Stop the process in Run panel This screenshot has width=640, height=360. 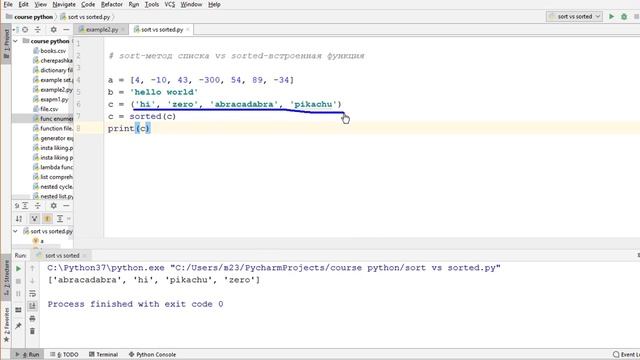(x=18, y=281)
